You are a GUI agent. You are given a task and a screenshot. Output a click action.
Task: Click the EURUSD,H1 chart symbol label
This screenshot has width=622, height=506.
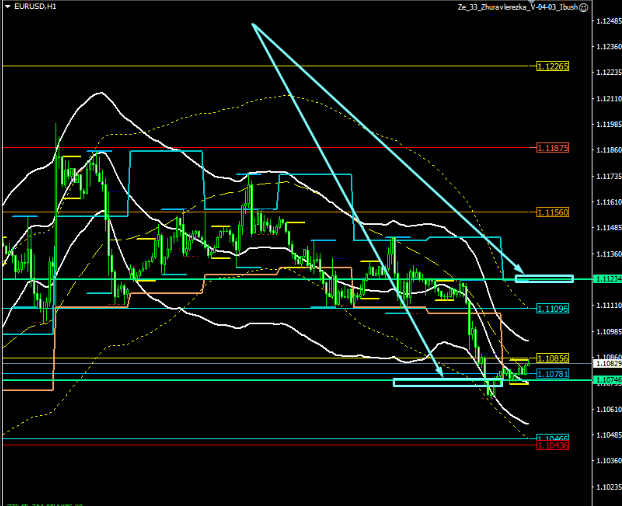[35, 8]
